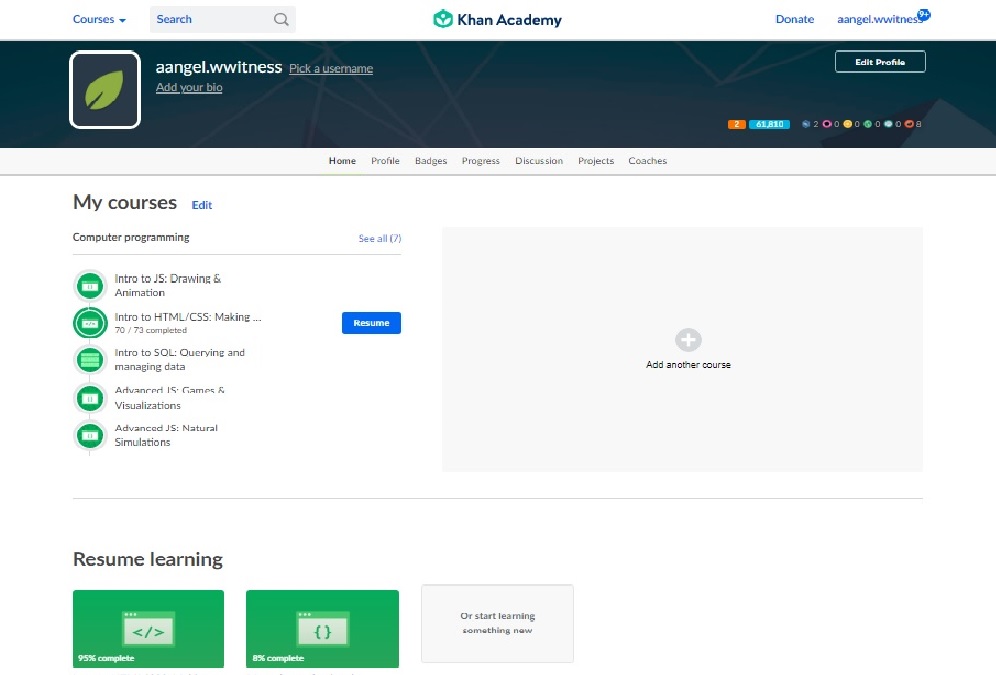Click the See all (7) link
Screen dimensions: 996x675
click(x=380, y=238)
